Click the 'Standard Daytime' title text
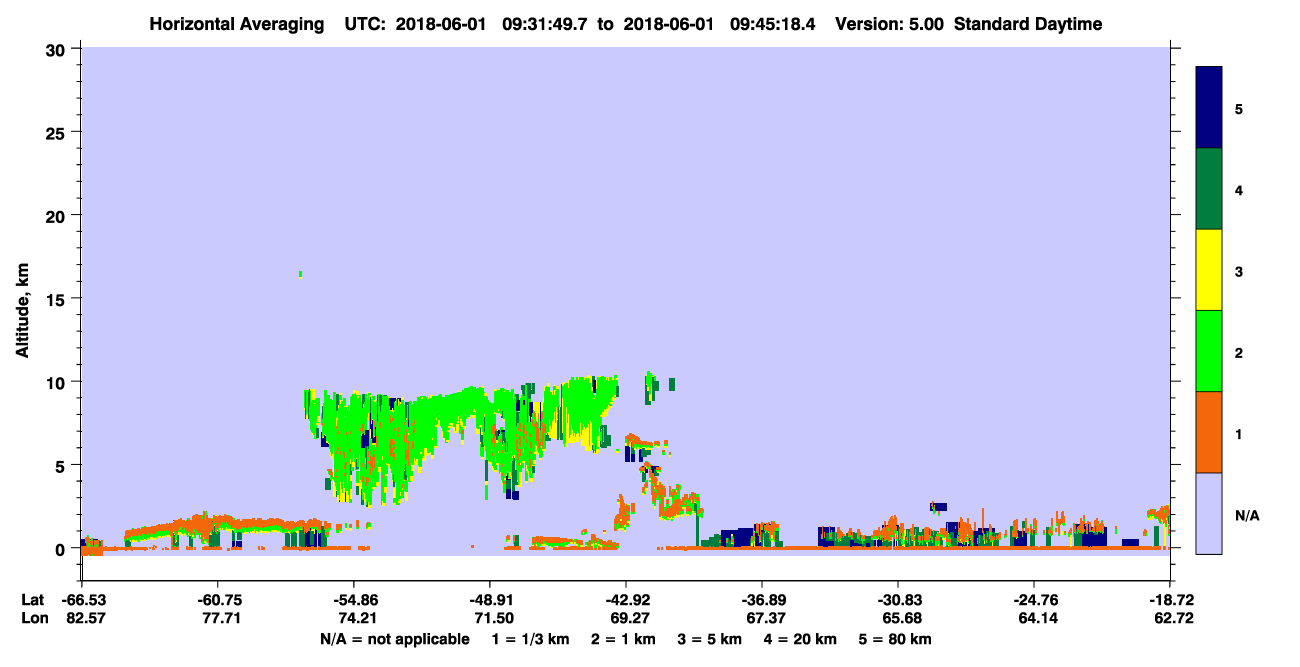Image resolution: width=1300 pixels, height=667 pixels. (x=1028, y=24)
